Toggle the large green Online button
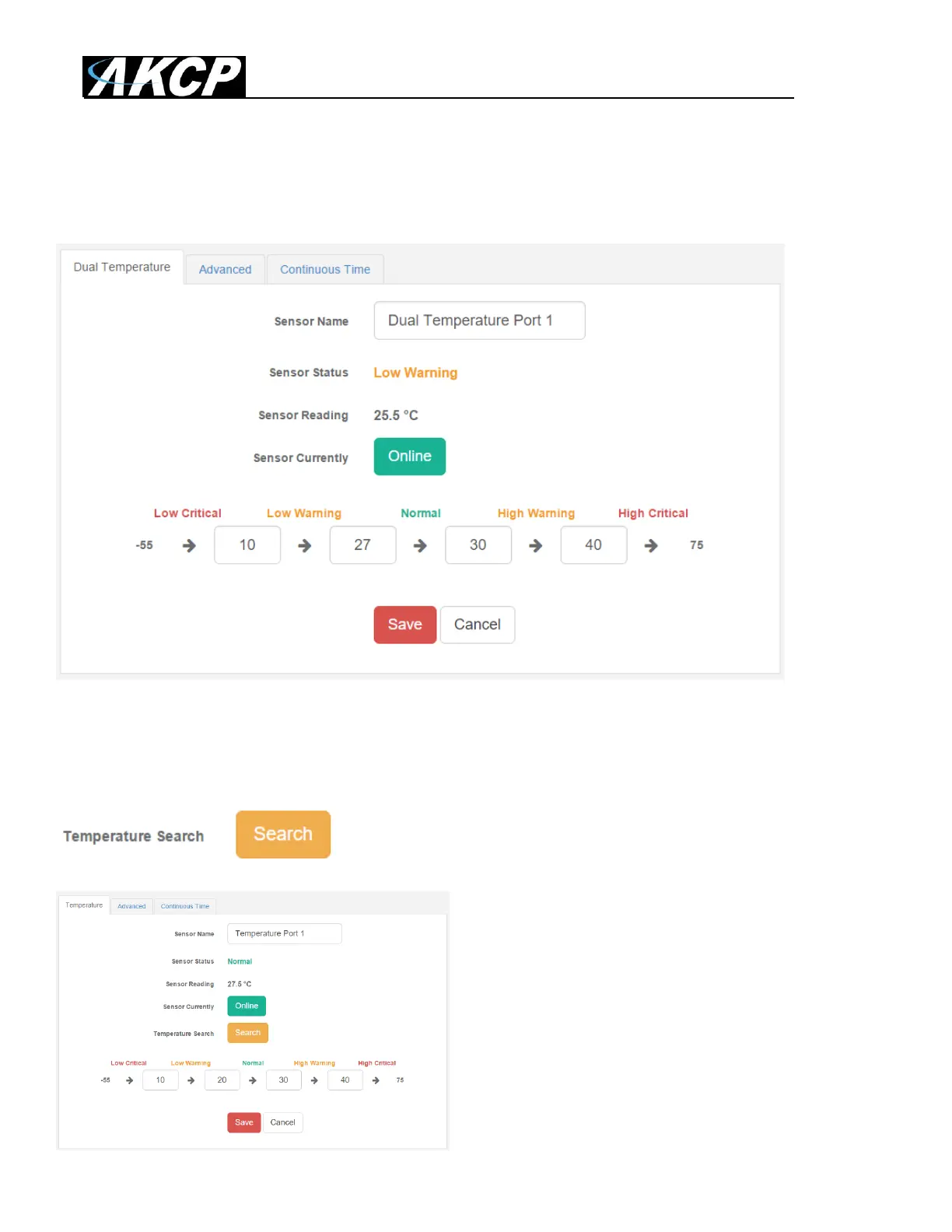The width and height of the screenshot is (952, 1232). pos(410,457)
